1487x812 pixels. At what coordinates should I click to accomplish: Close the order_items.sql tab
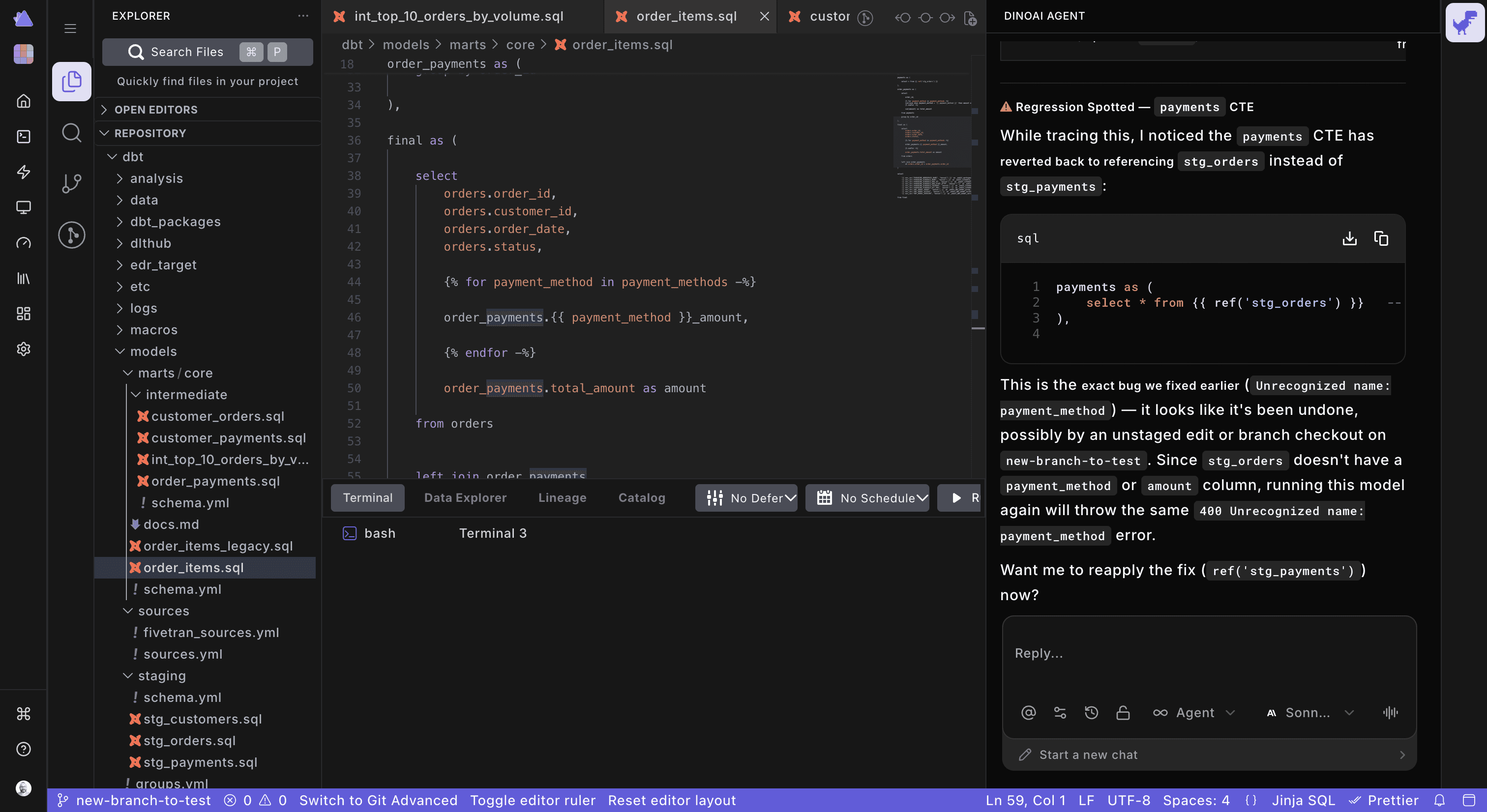click(x=765, y=16)
